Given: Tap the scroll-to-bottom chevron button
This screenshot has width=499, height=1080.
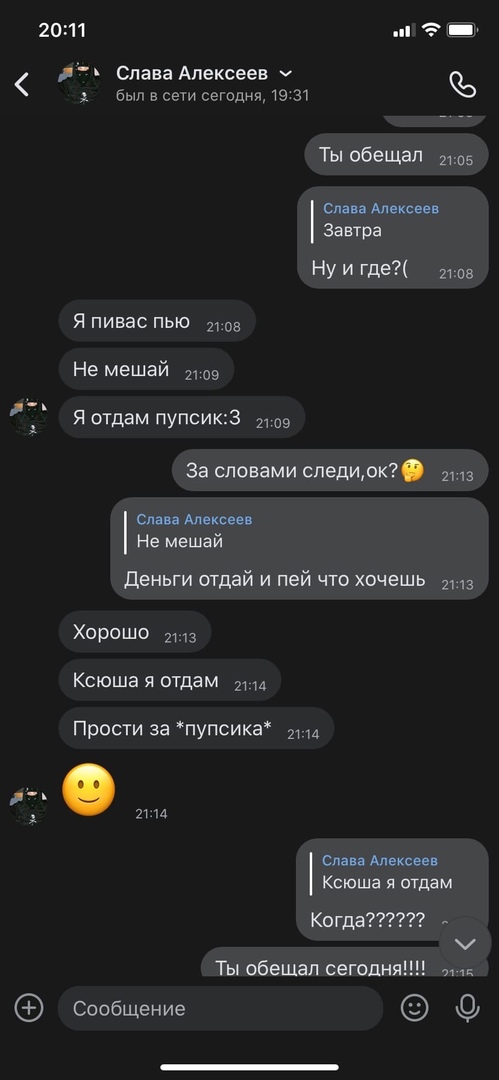Looking at the screenshot, I should [465, 943].
